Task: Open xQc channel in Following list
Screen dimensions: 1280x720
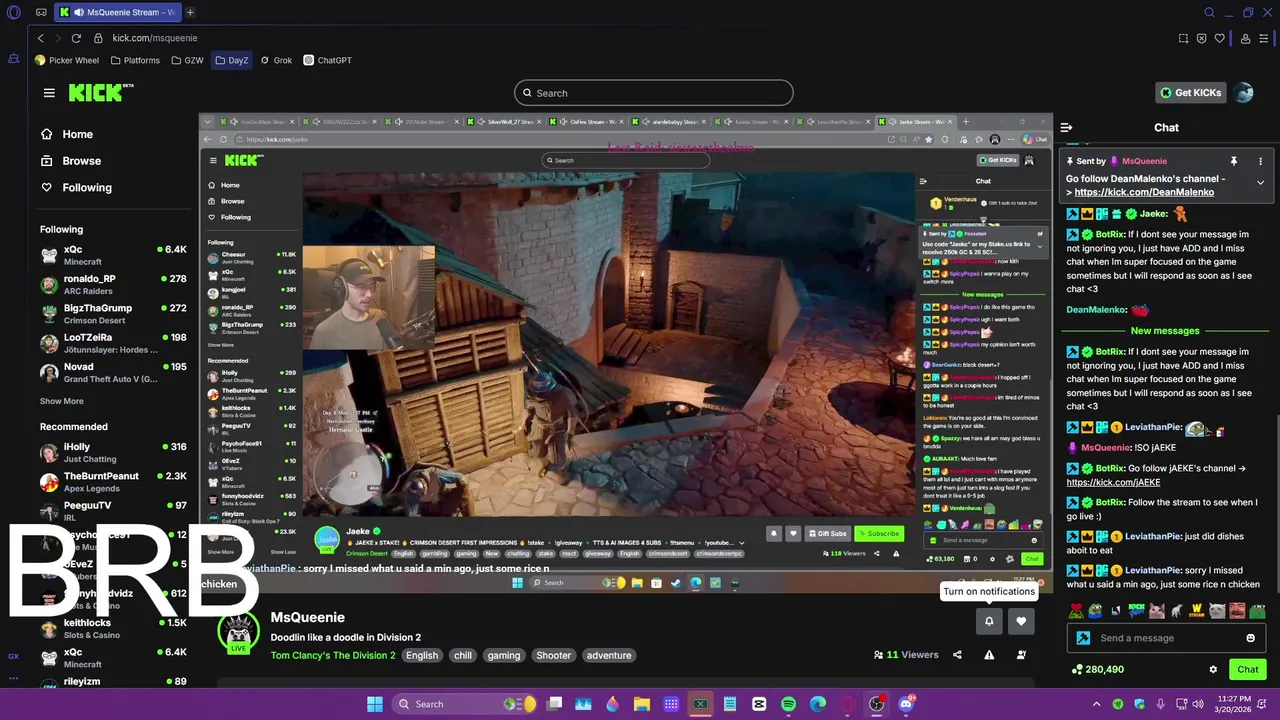Action: [x=113, y=255]
